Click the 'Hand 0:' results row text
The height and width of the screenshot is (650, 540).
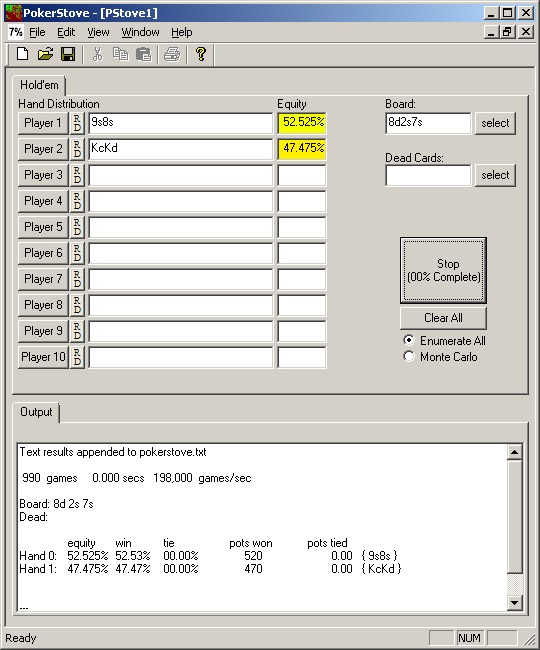(209, 555)
